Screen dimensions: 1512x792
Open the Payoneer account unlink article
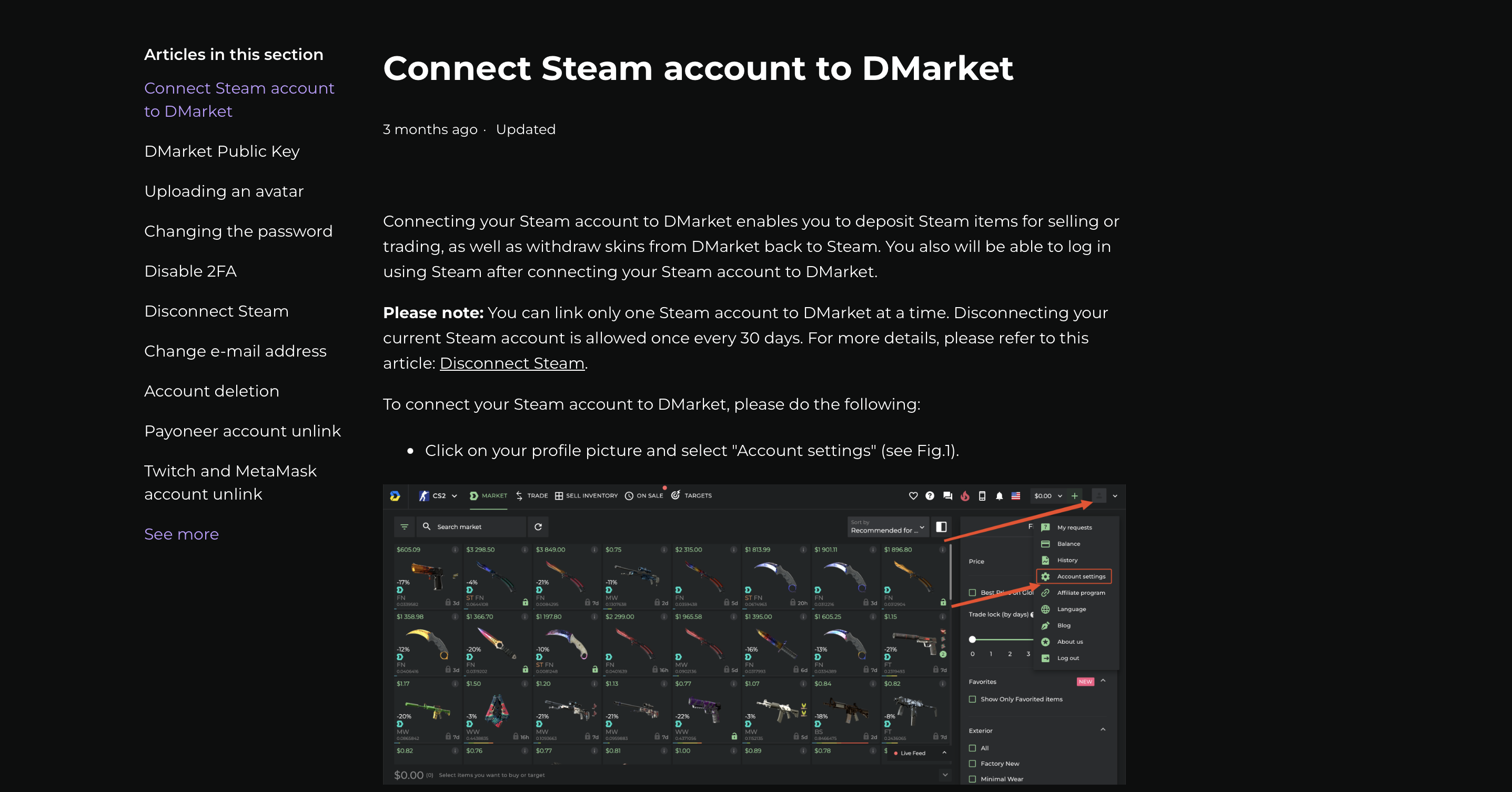(243, 431)
